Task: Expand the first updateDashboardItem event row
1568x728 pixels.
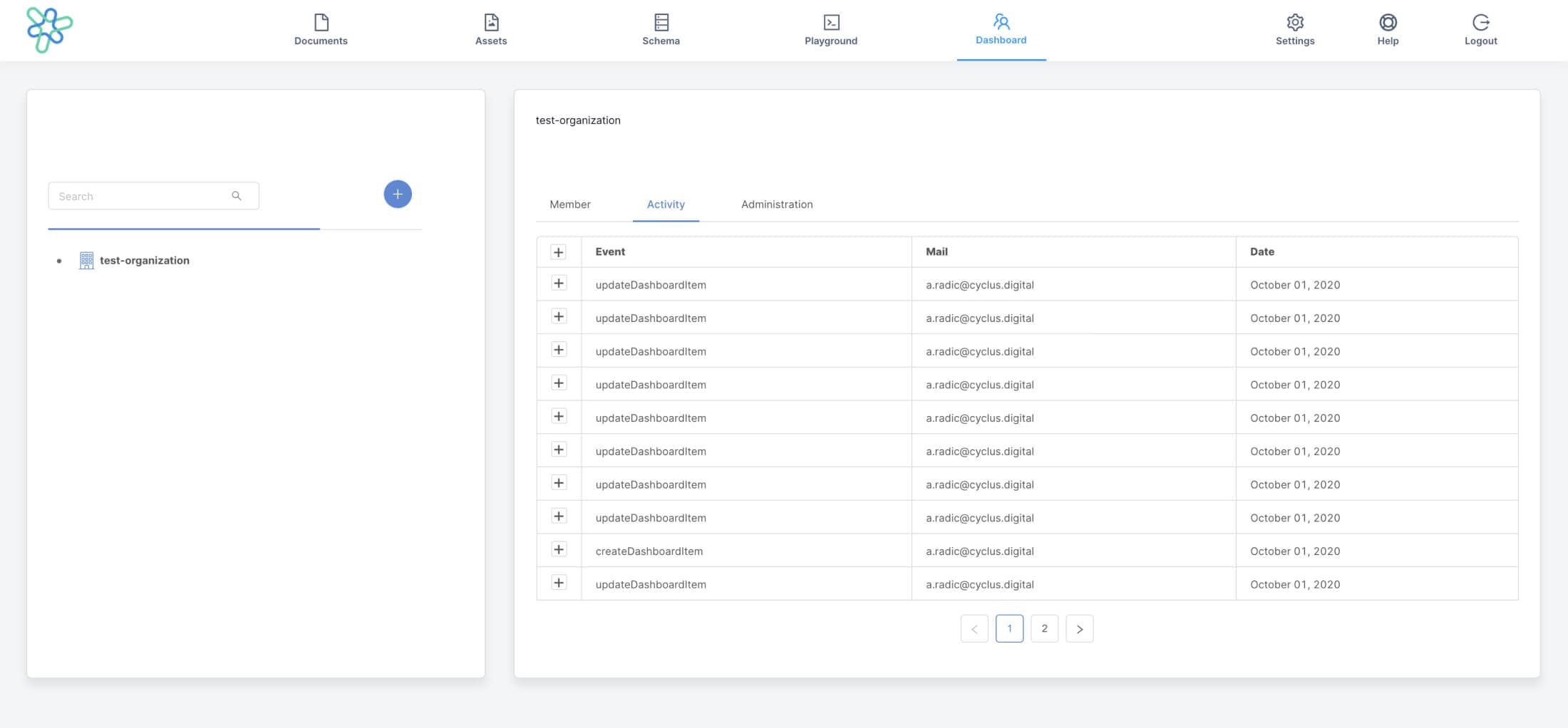Action: 559,282
